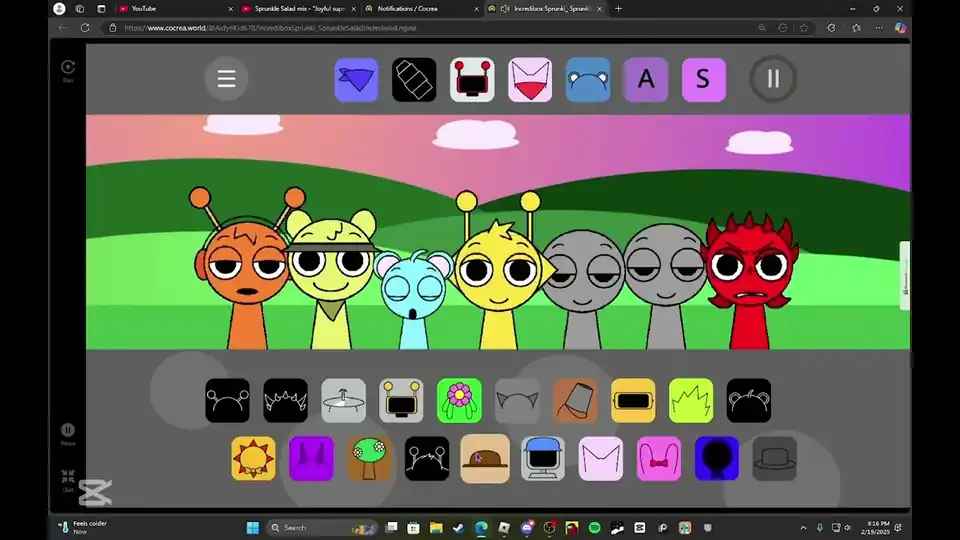
Task: Pick the blue-capped computer character icon
Action: [x=543, y=458]
